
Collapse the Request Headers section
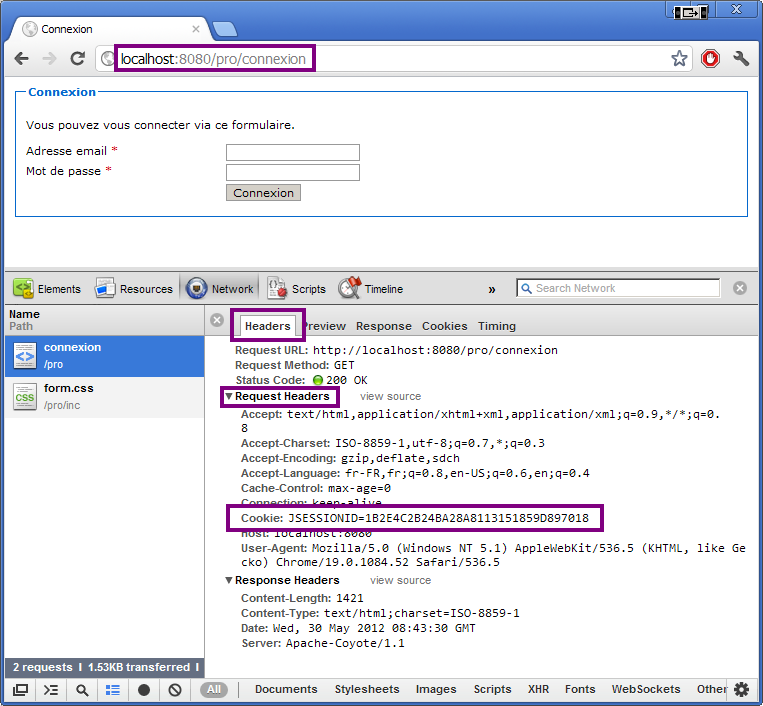pos(228,397)
